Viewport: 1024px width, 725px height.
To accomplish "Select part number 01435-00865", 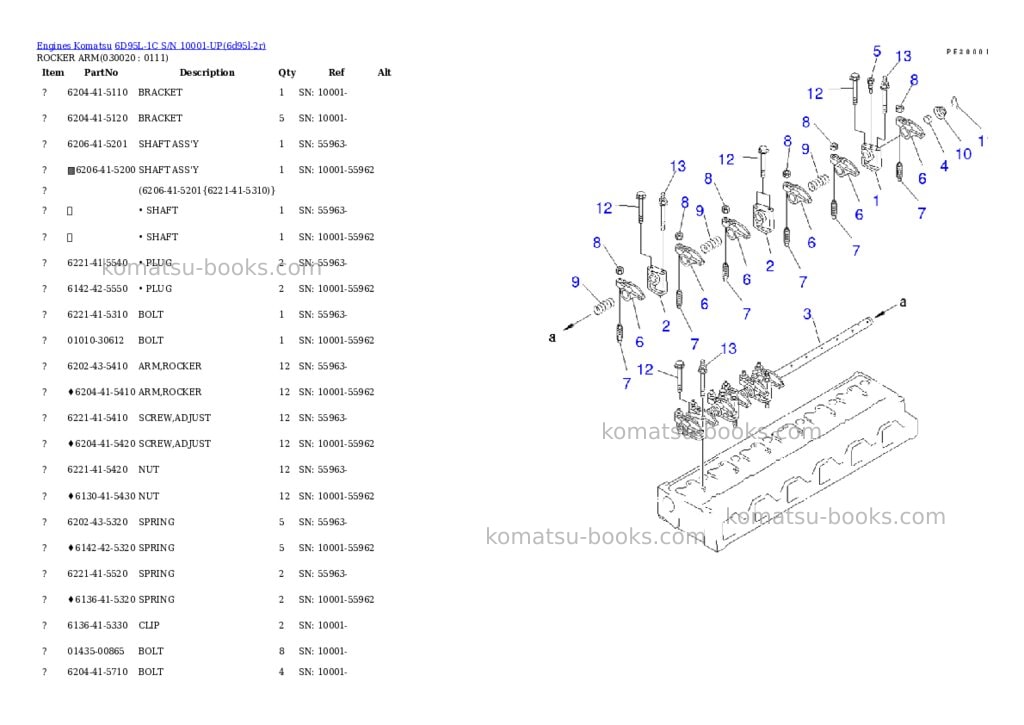I will [x=95, y=651].
